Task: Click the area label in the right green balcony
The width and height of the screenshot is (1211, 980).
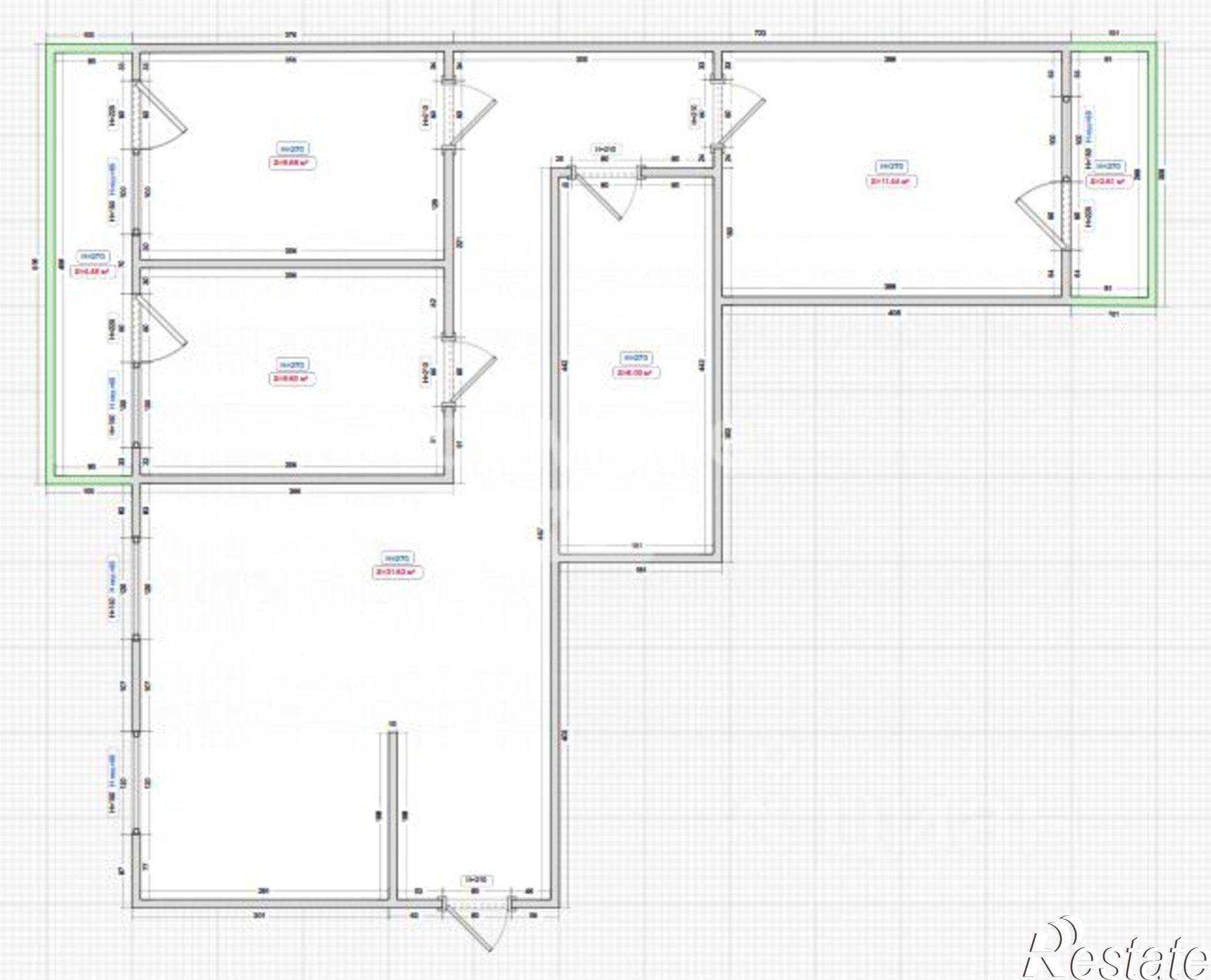Action: pyautogui.click(x=1108, y=181)
